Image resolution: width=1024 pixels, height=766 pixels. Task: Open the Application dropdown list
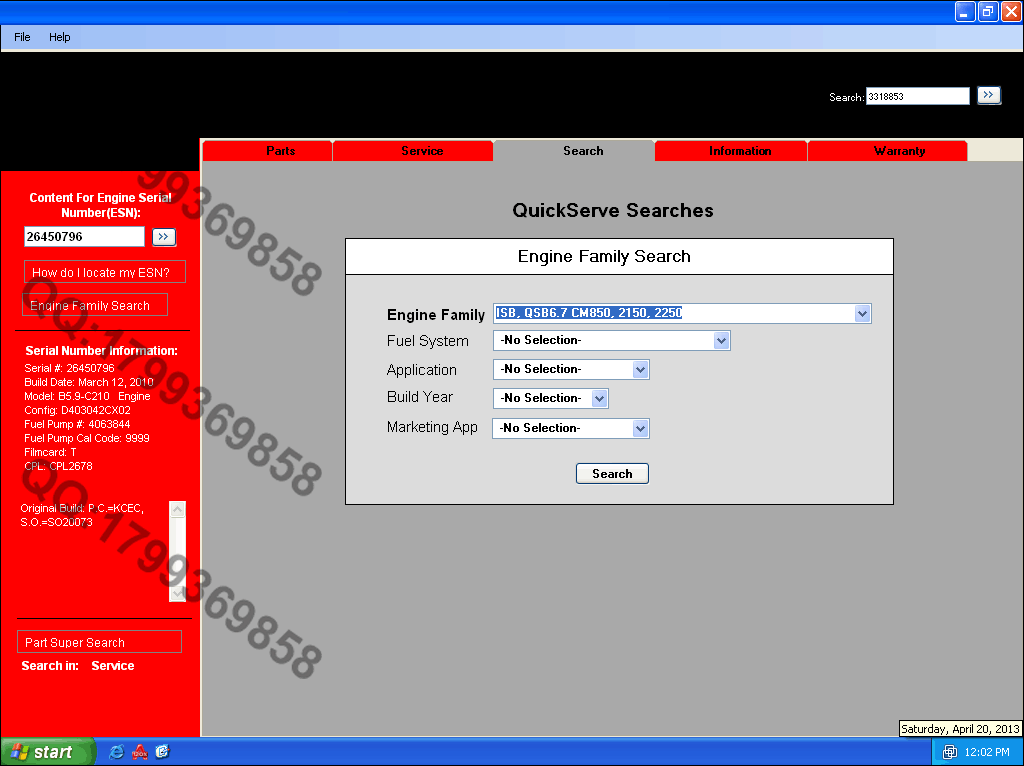click(640, 370)
